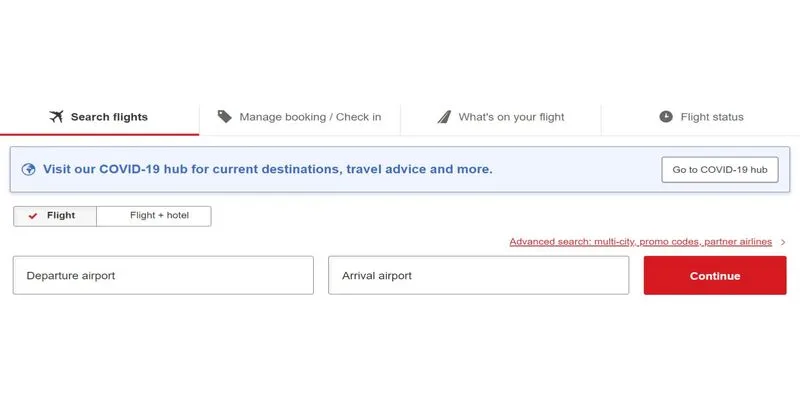Click the clock icon beside Flight status
The width and height of the screenshot is (800, 400).
coord(666,117)
